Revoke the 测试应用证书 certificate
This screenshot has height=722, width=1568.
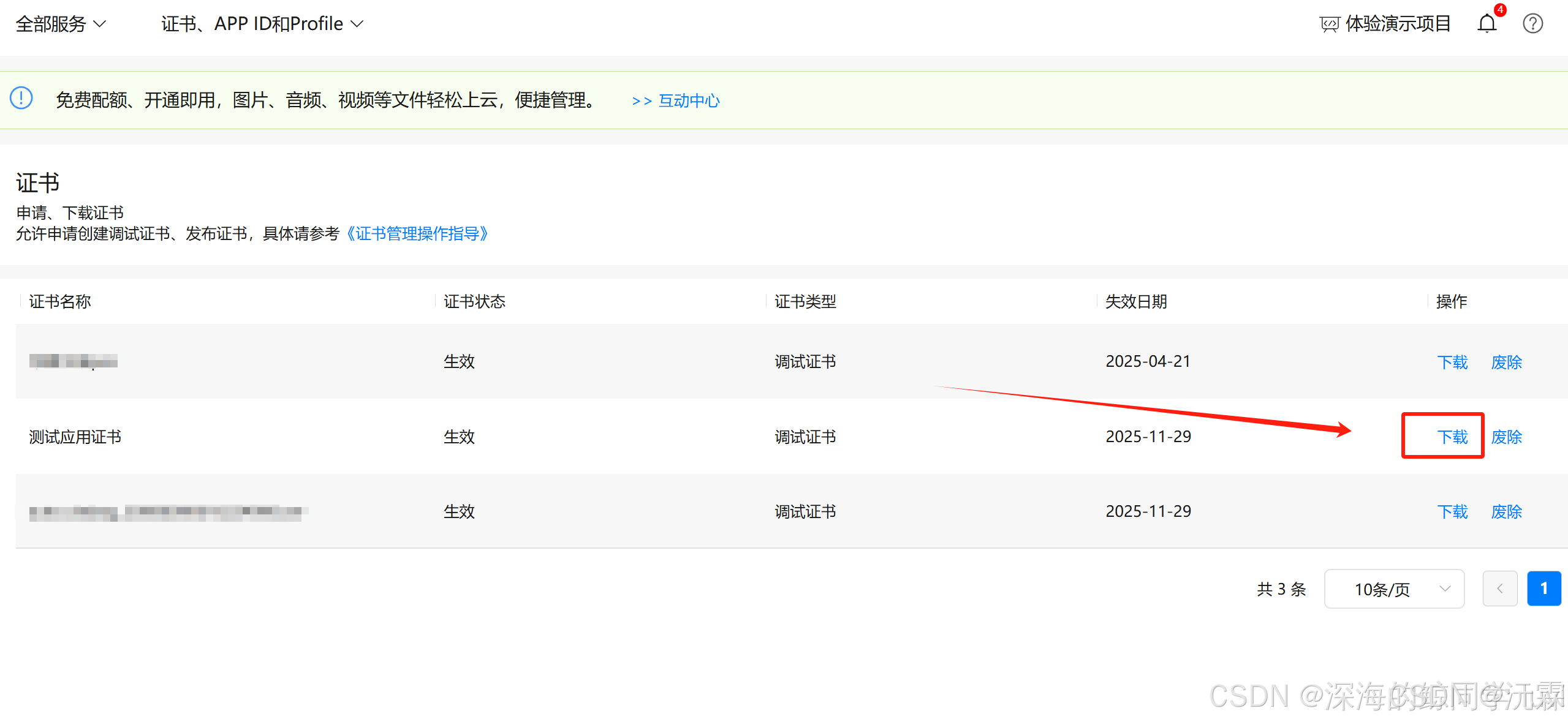point(1506,437)
